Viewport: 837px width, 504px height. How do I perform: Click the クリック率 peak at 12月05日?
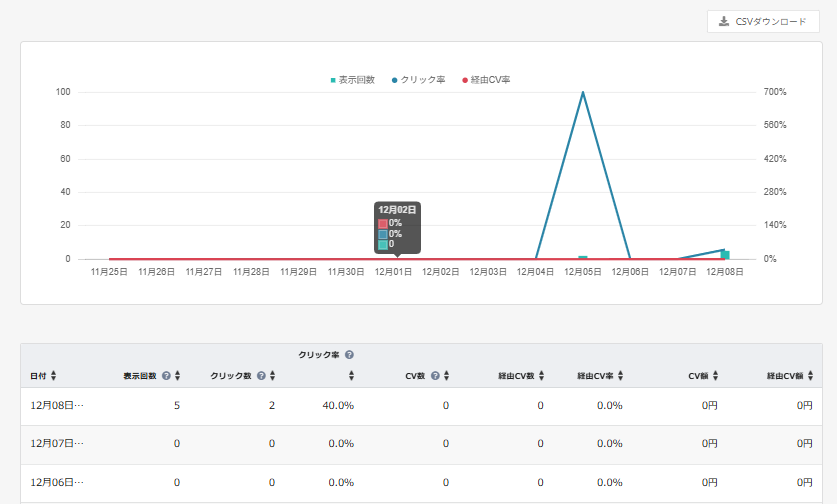coord(582,93)
